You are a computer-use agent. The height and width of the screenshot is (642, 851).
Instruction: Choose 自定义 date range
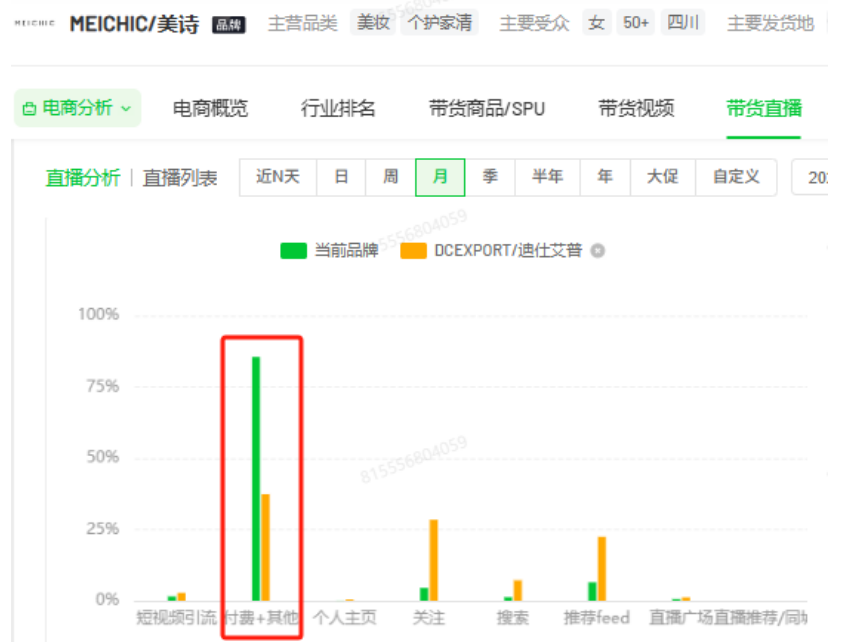point(736,177)
